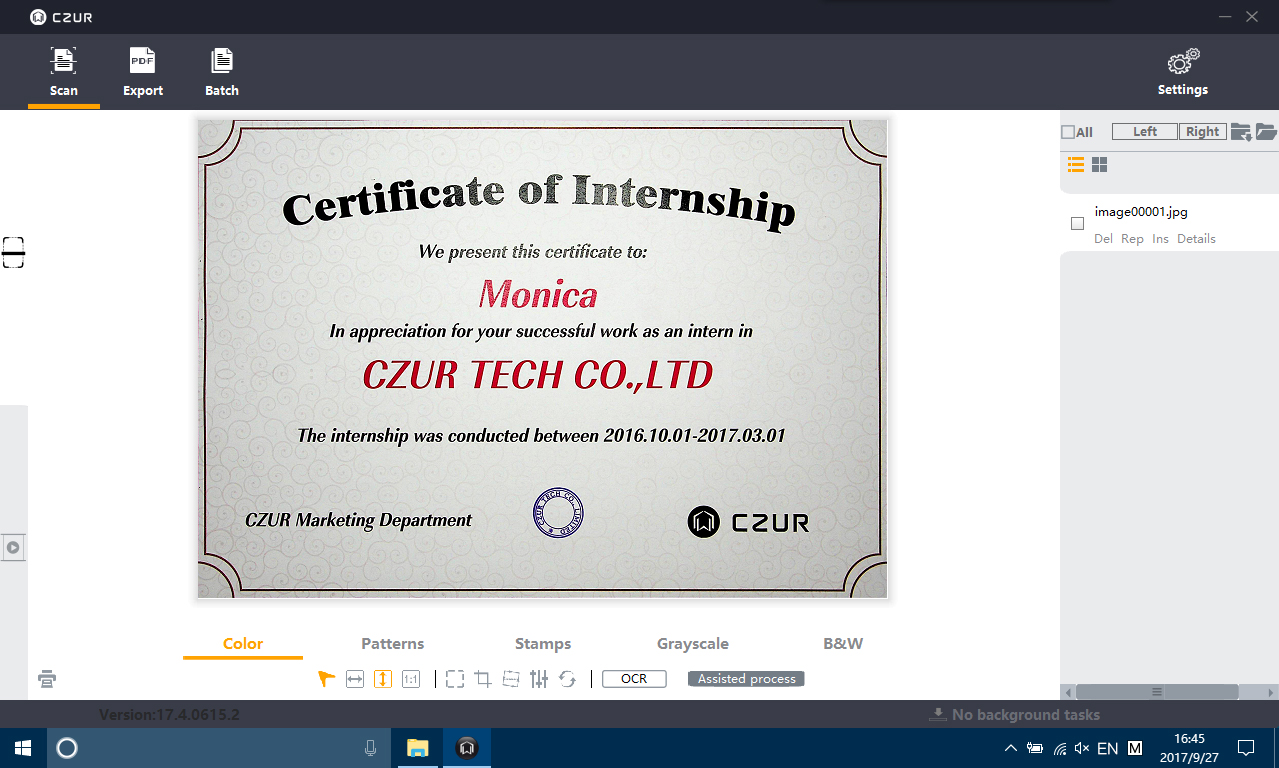Select the Color processing mode
The image size is (1279, 768).
[243, 644]
